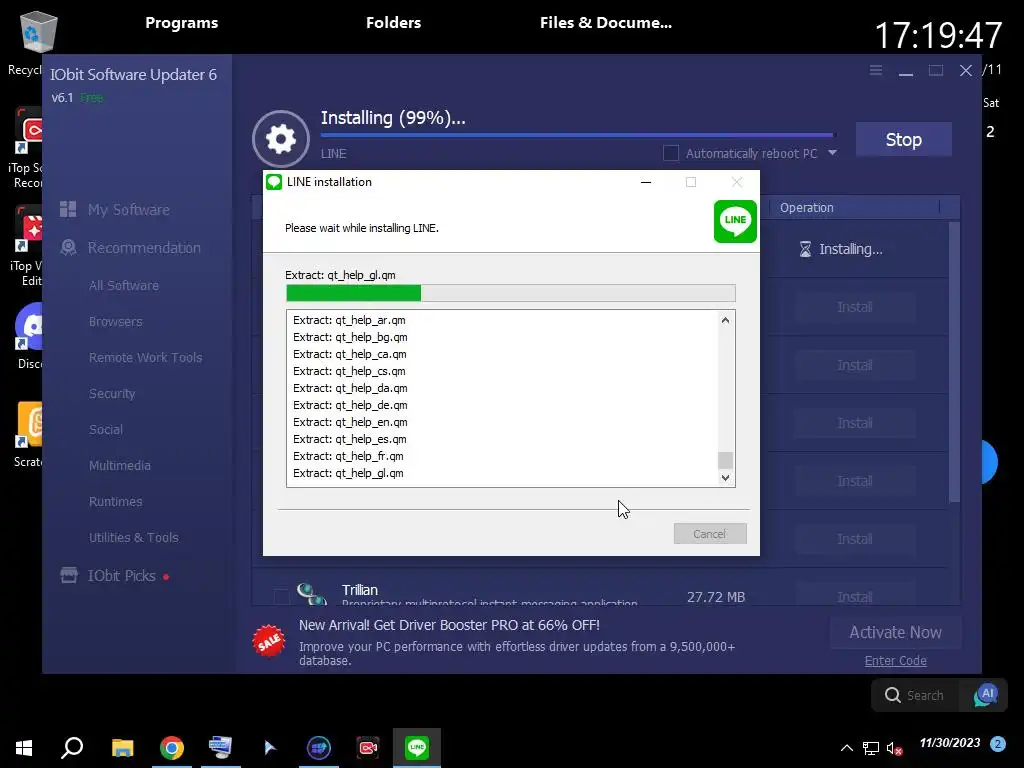Click the Operation column header

tap(807, 207)
